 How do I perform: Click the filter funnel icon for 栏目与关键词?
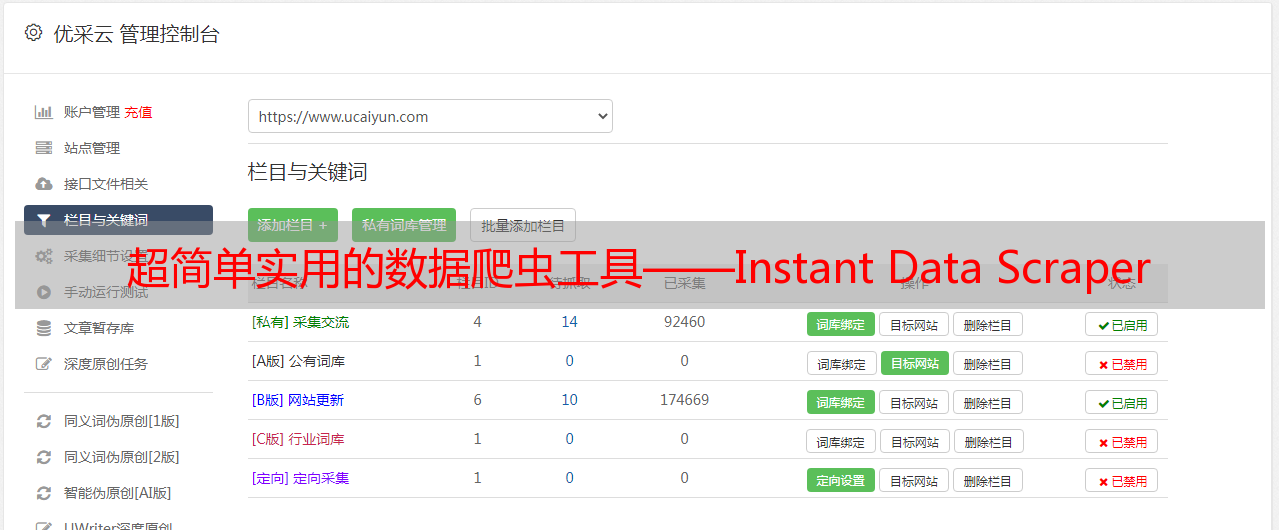tap(43, 220)
